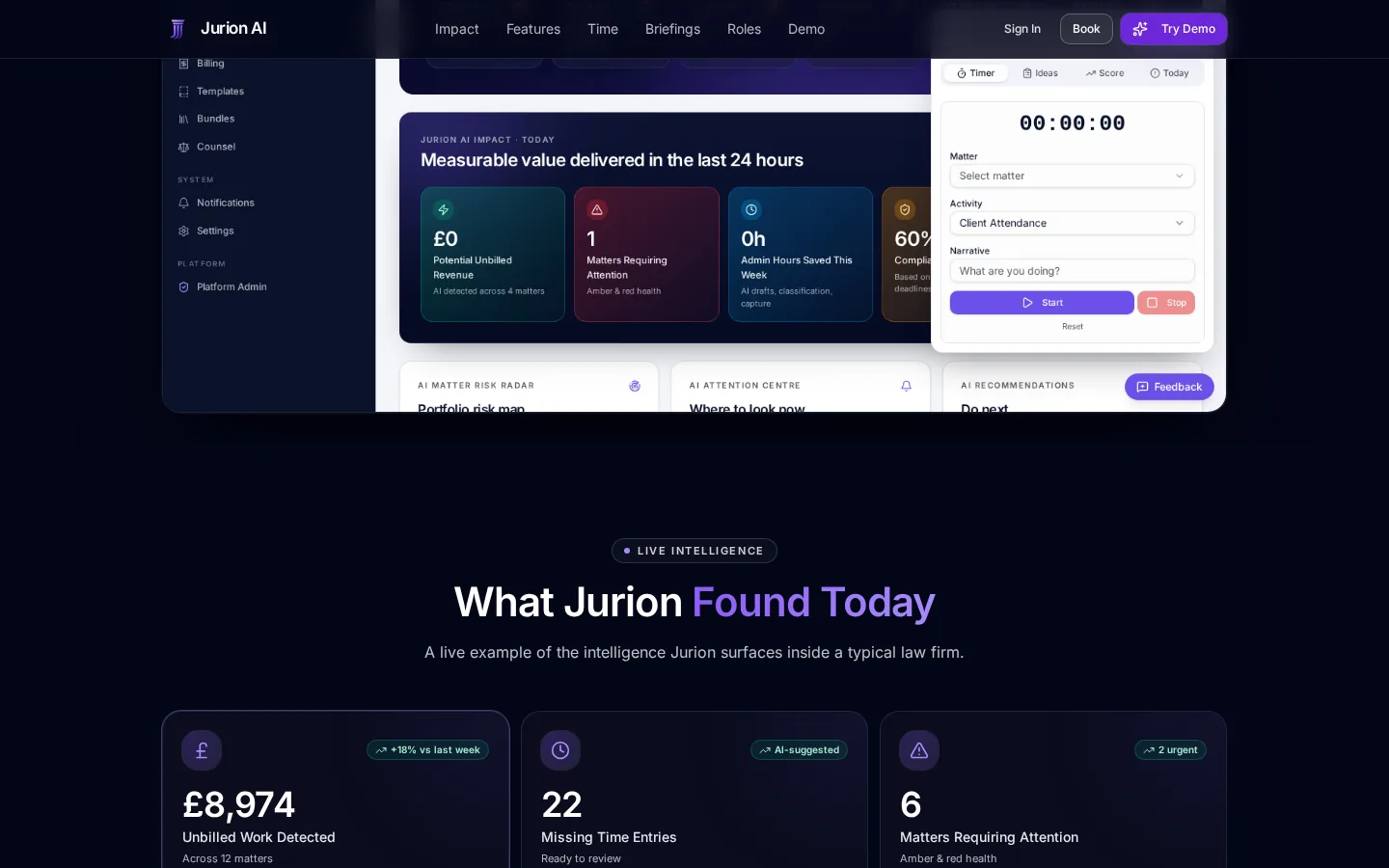Switch to the Ideas tab
Viewport: 1389px width, 868px height.
coord(1040,73)
